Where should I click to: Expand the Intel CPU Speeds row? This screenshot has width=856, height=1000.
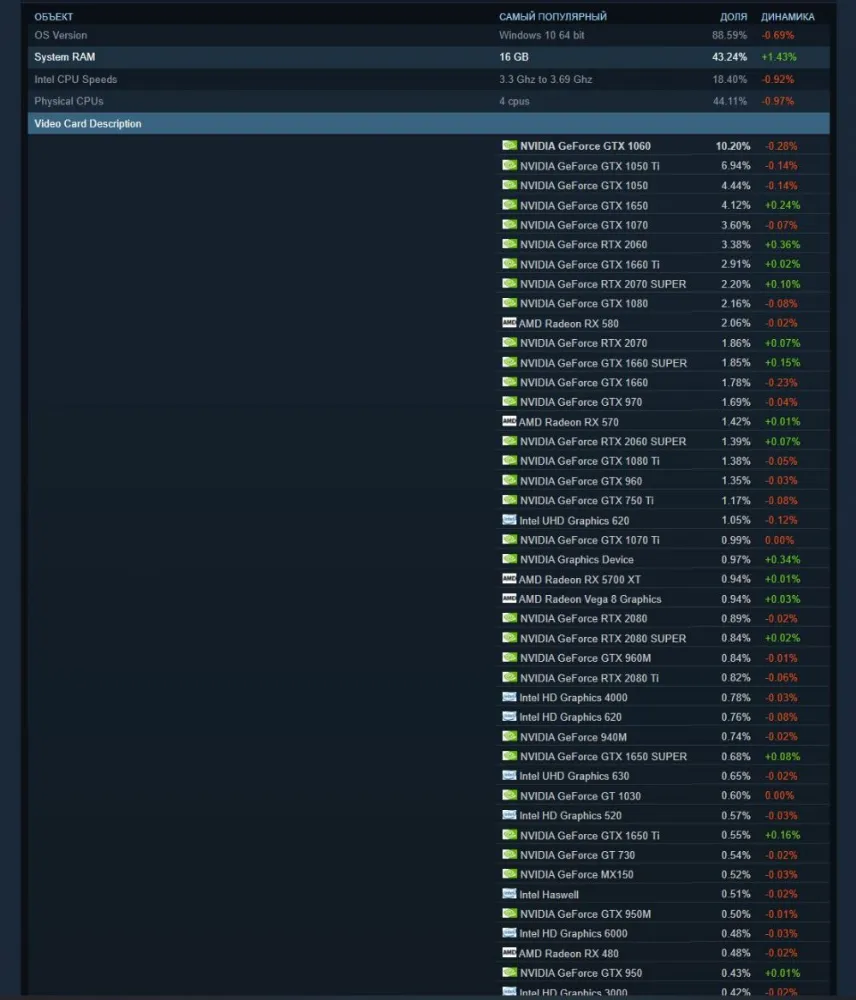coord(75,79)
